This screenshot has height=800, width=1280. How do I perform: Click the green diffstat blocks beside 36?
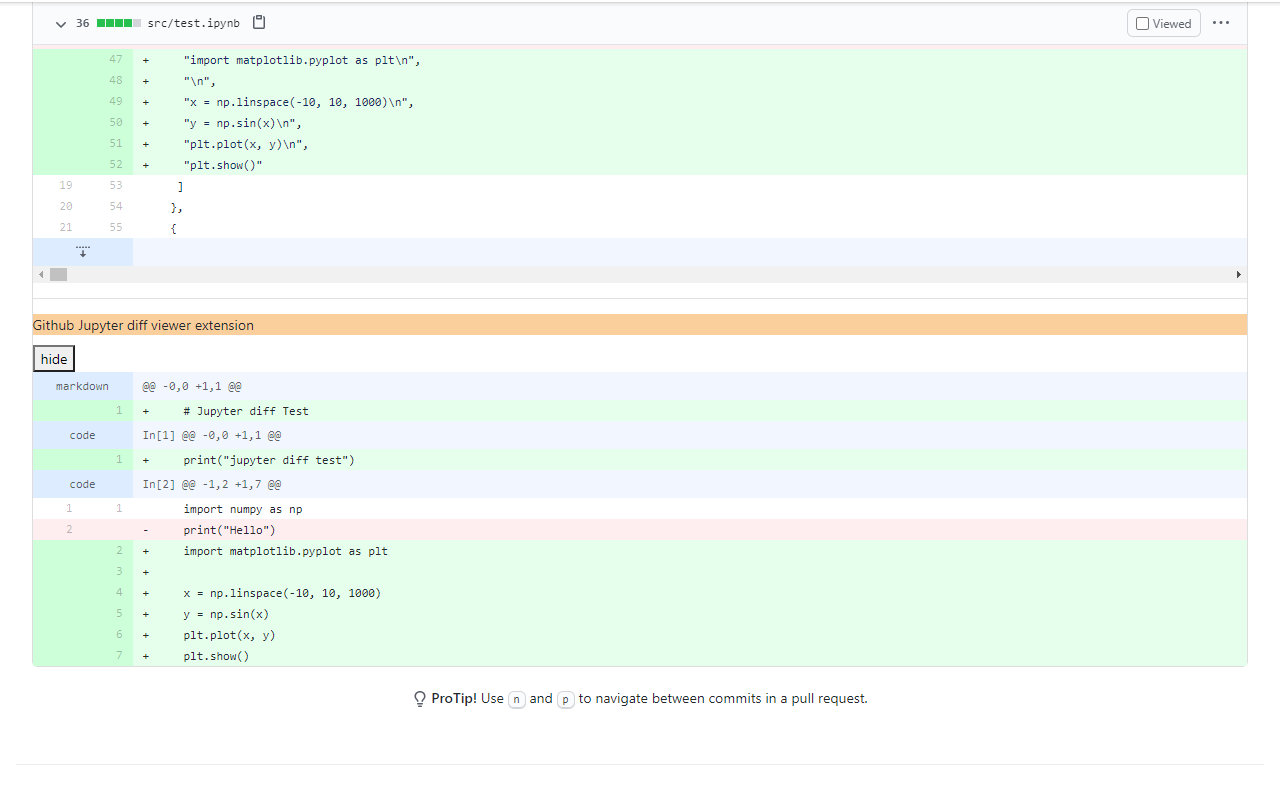click(118, 23)
